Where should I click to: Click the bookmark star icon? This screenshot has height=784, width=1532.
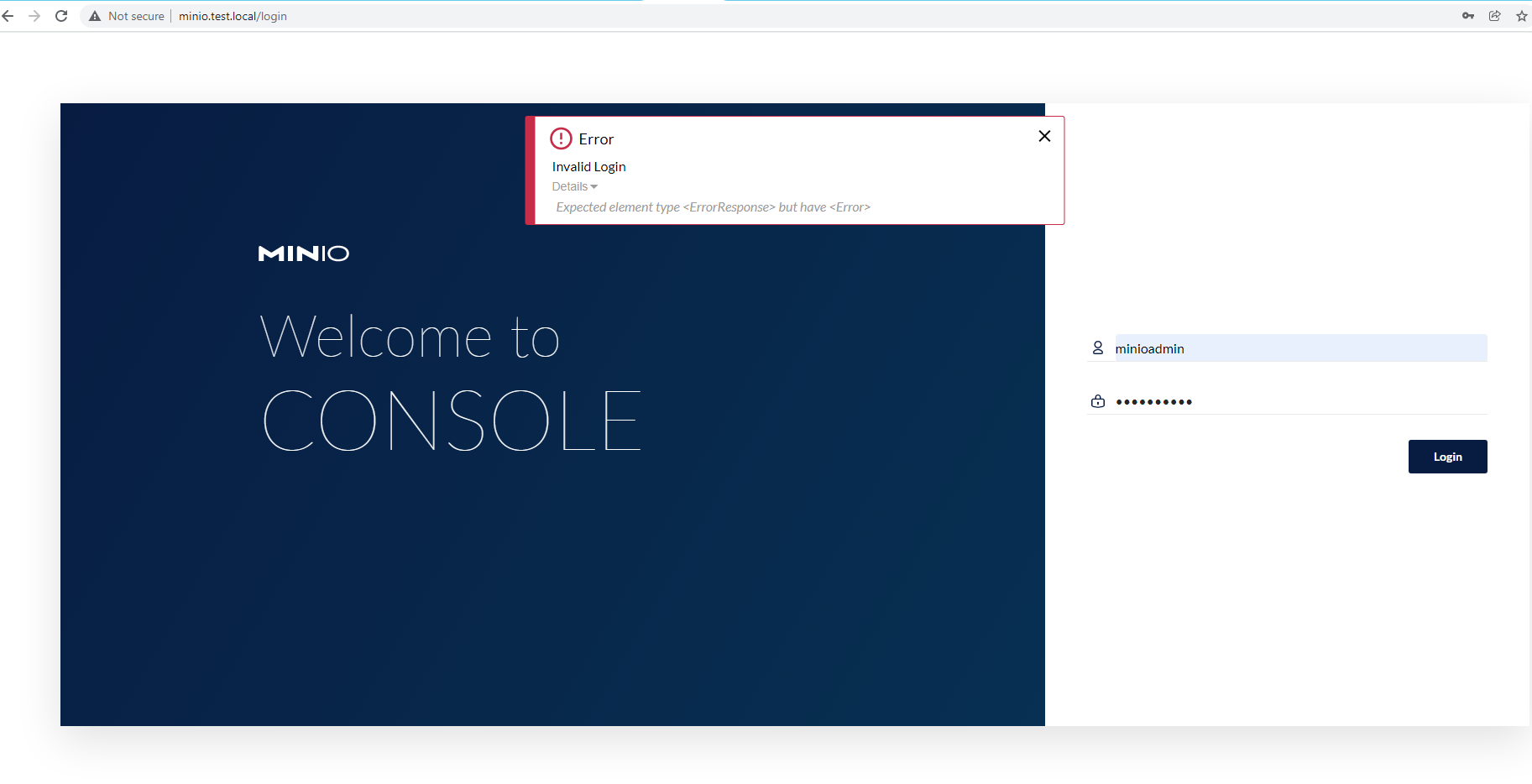pyautogui.click(x=1521, y=15)
